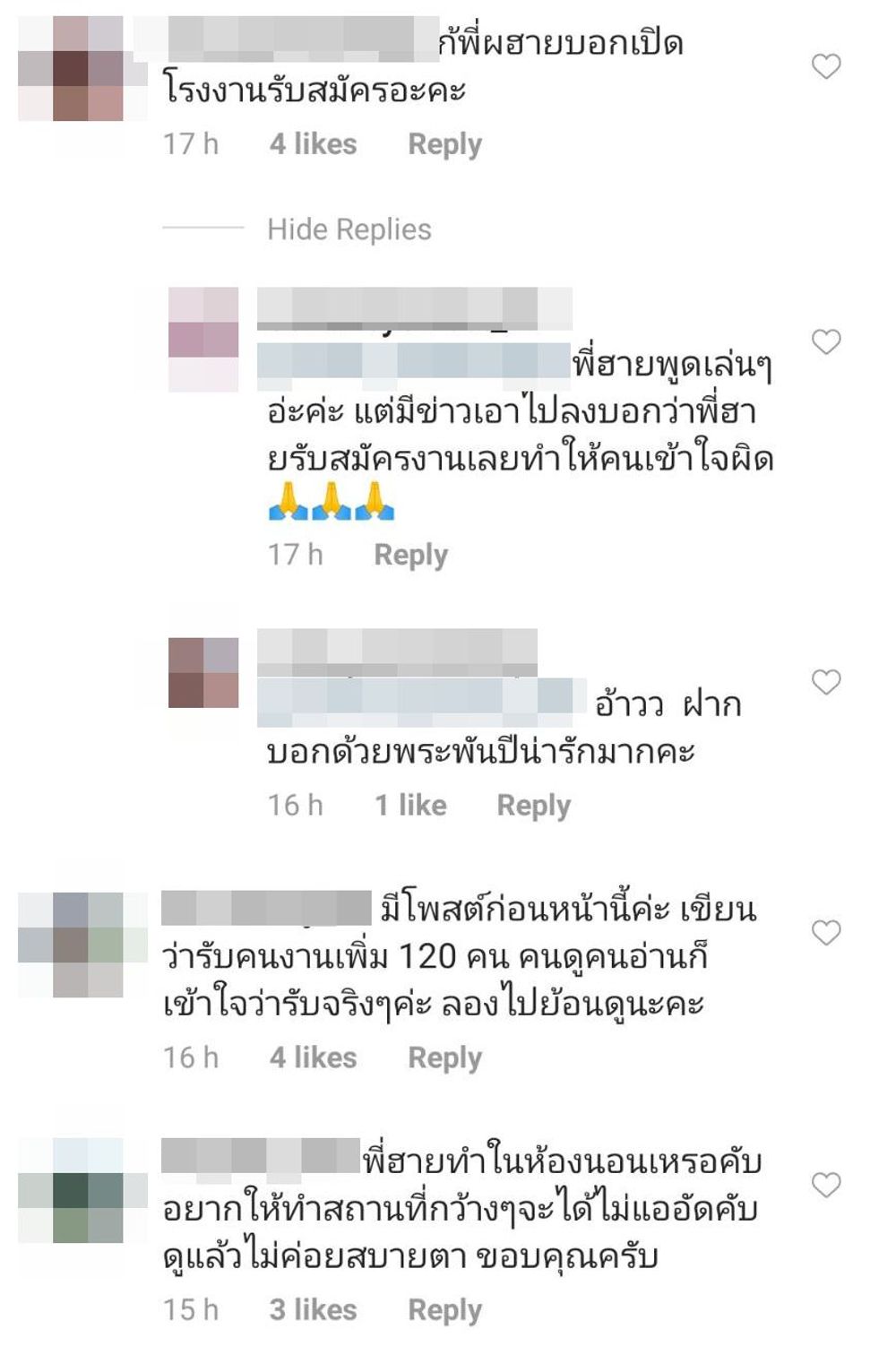896x1355 pixels.
Task: Like the top comment about โรงงานรับสมัคร
Action: coord(826,66)
